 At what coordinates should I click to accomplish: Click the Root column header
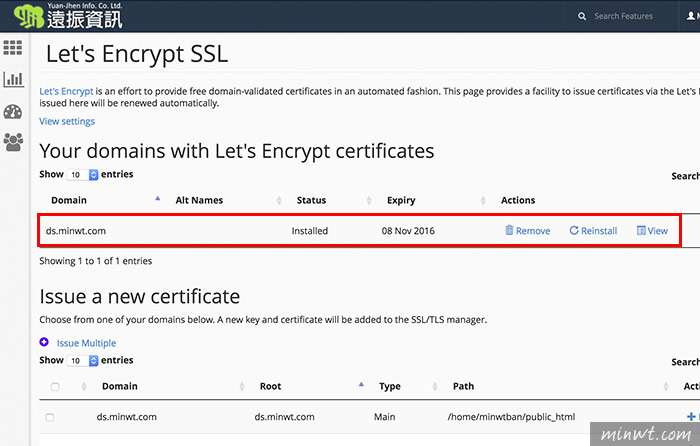point(271,386)
